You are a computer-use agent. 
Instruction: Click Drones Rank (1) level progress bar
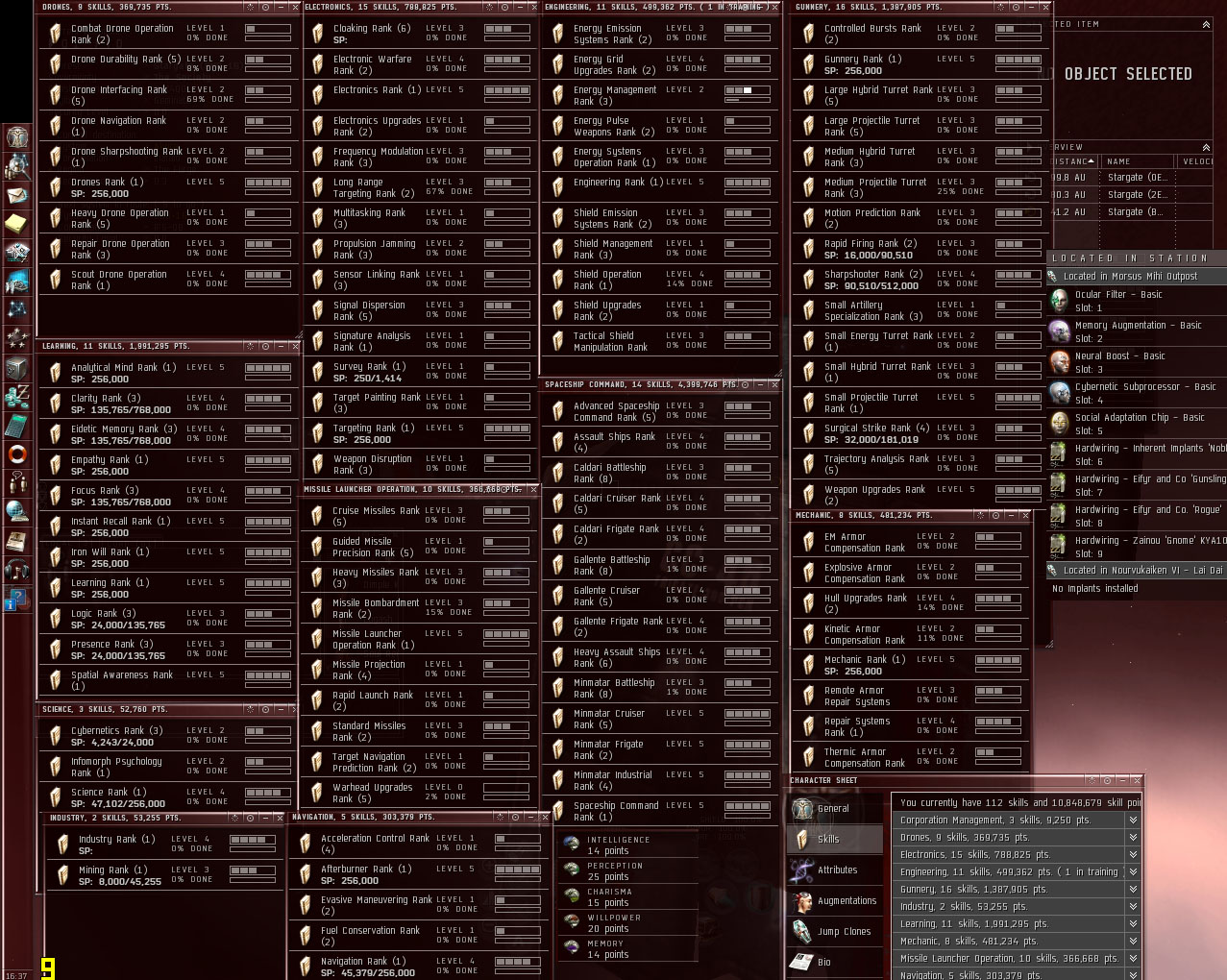[267, 183]
